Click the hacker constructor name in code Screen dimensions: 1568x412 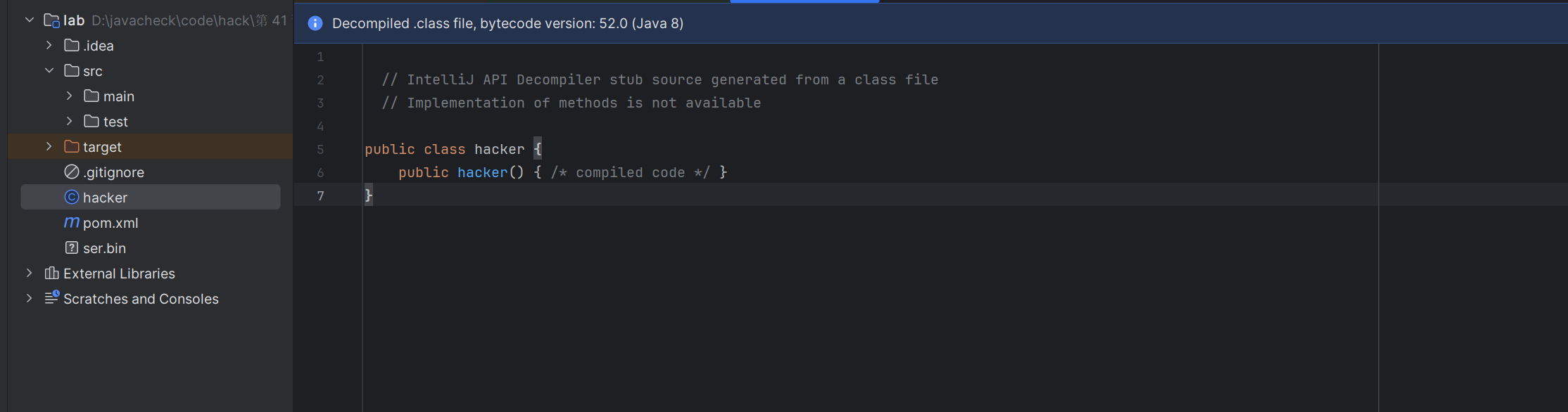point(482,172)
